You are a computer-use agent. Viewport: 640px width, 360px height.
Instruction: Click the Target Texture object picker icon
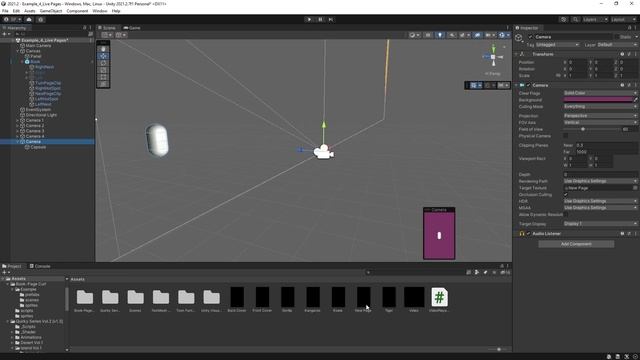635,188
